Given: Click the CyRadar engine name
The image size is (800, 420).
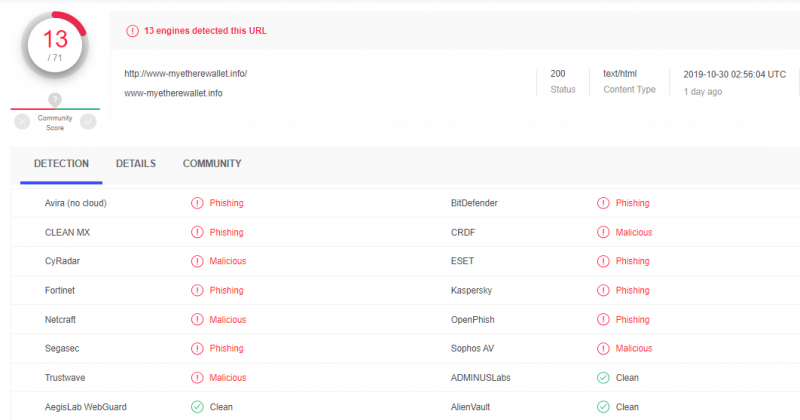Looking at the screenshot, I should [62, 261].
